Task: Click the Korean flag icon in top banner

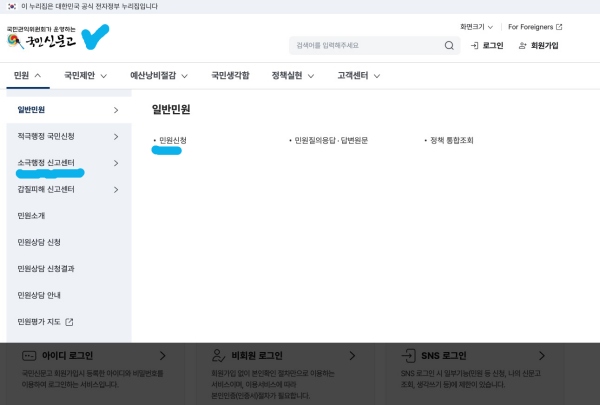Action: click(x=12, y=7)
